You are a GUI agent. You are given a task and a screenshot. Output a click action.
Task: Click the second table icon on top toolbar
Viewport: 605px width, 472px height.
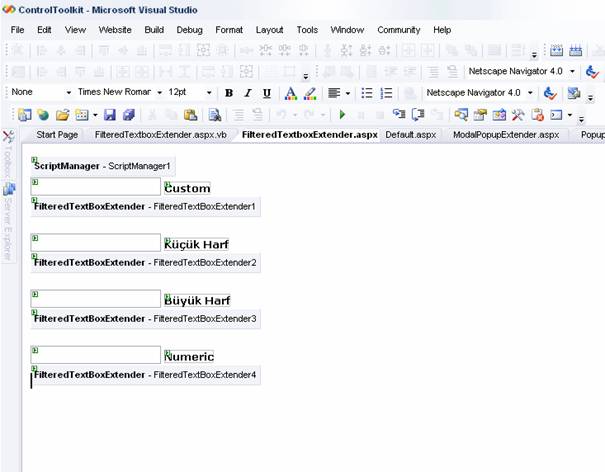[575, 50]
